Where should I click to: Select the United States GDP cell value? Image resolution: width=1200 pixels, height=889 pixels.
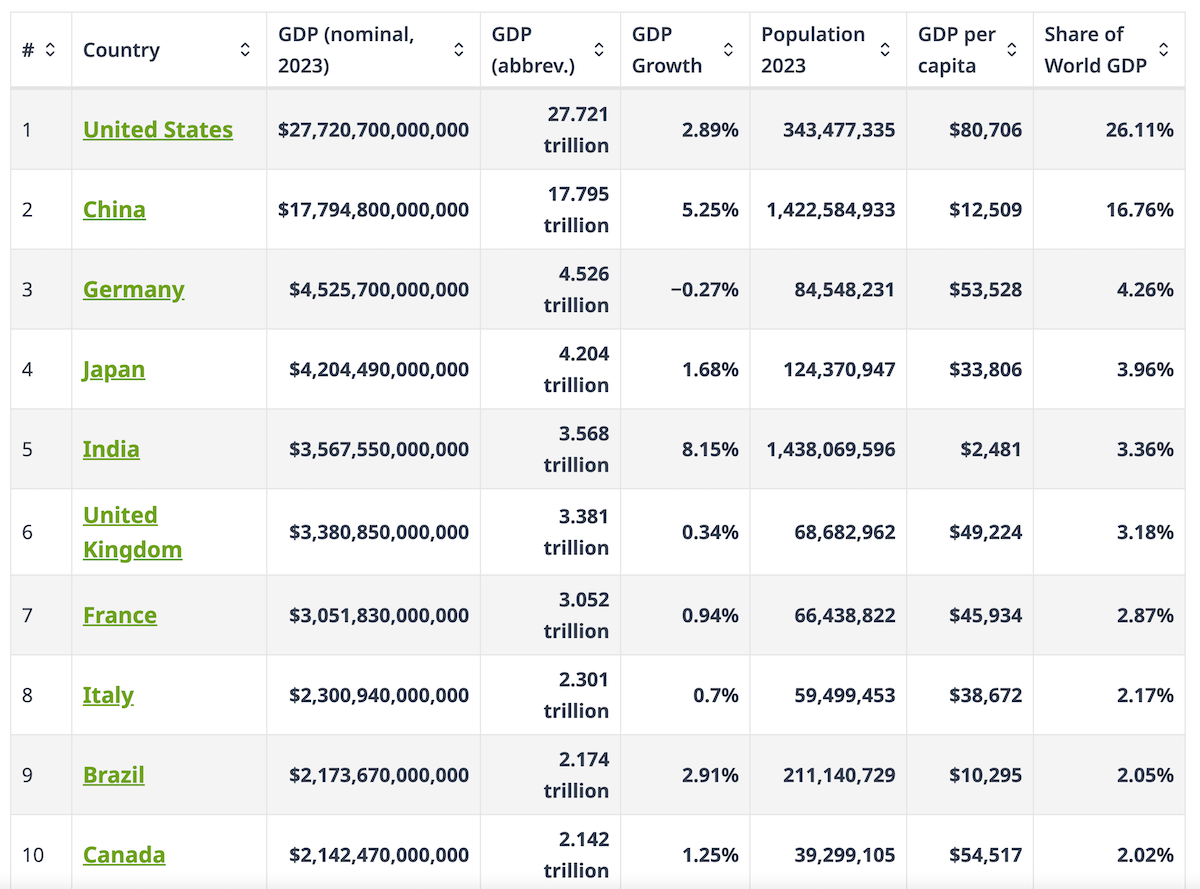[x=373, y=130]
